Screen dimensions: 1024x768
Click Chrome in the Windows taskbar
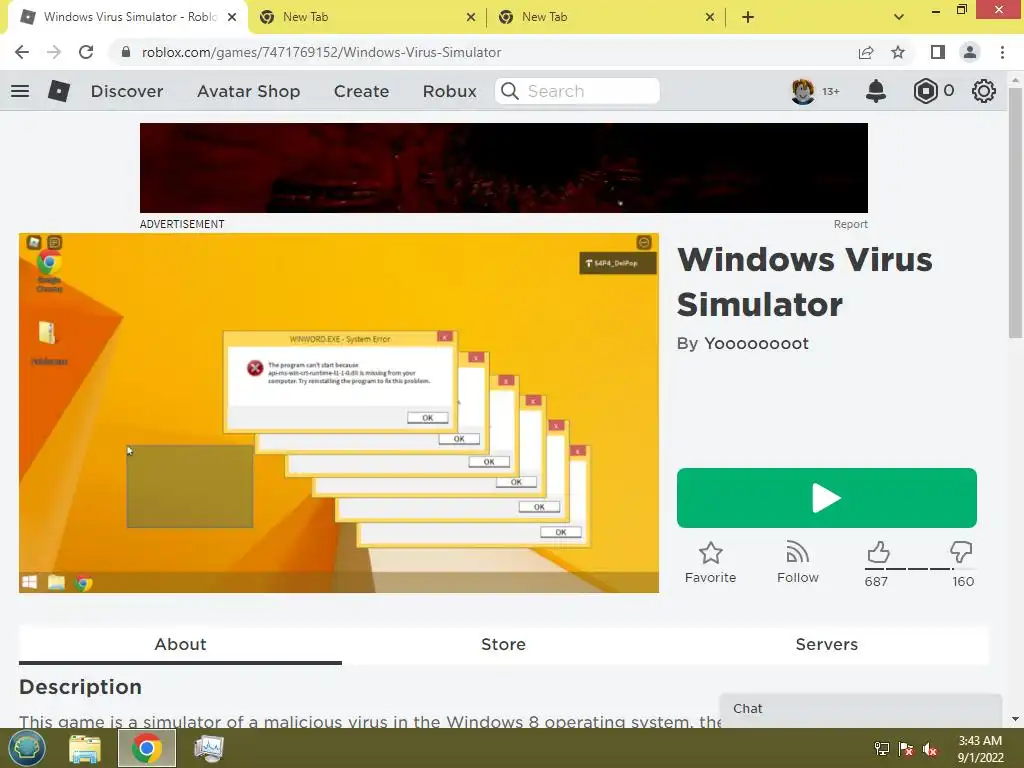click(147, 748)
